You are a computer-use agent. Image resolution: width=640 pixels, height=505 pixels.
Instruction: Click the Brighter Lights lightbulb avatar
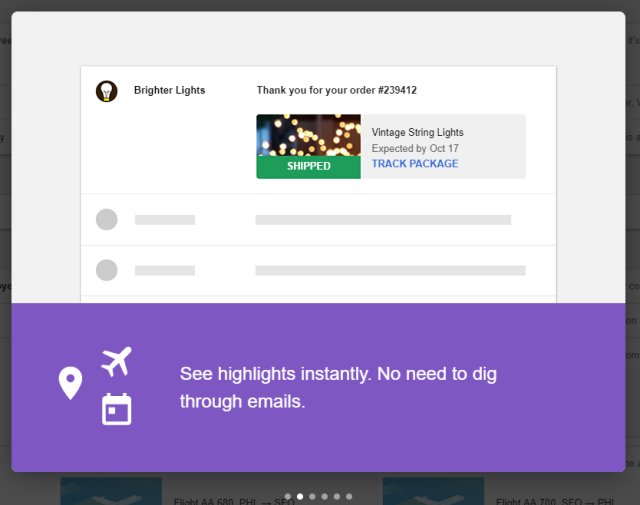click(x=106, y=91)
